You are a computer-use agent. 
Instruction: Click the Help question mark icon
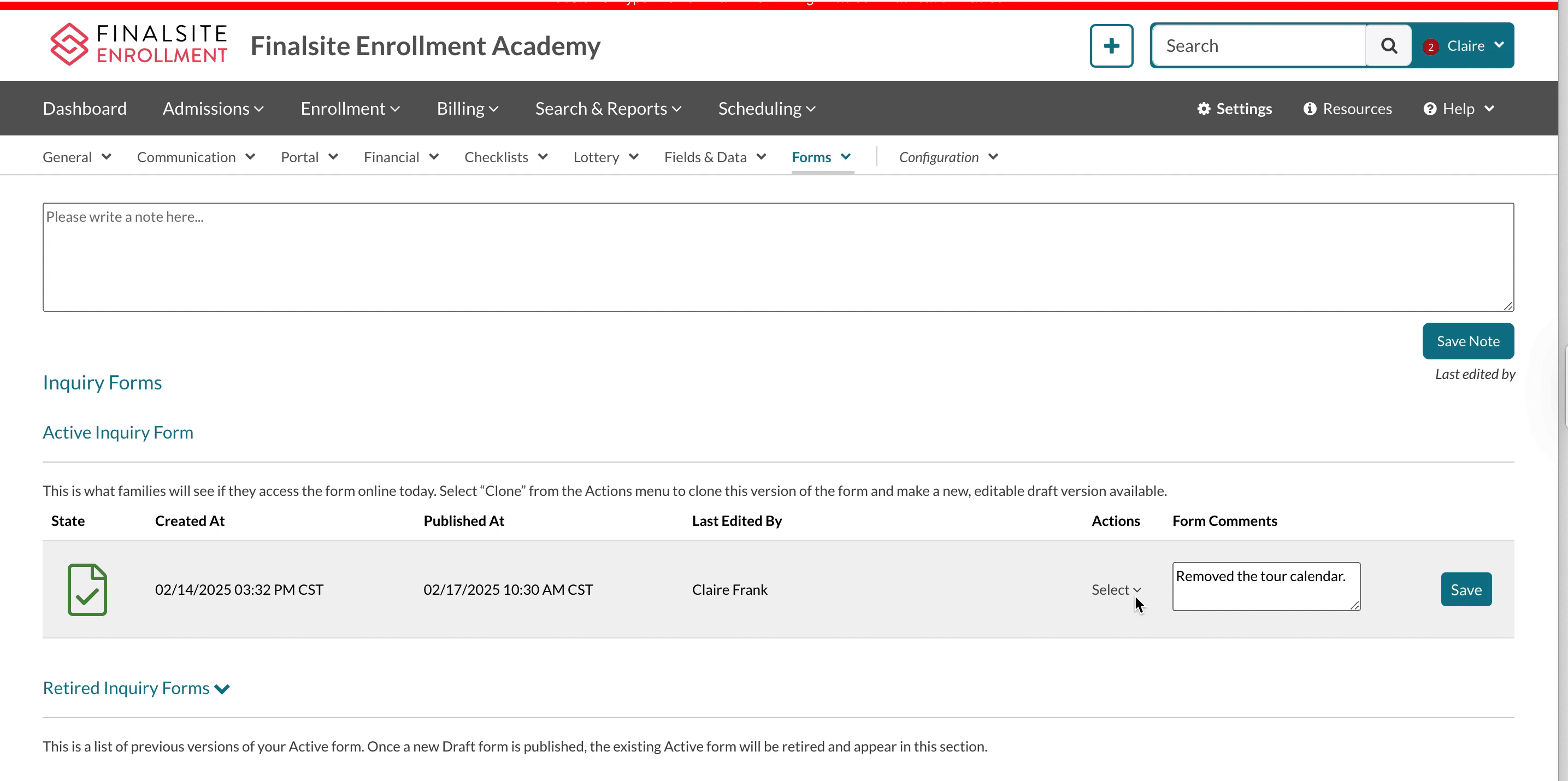point(1430,108)
